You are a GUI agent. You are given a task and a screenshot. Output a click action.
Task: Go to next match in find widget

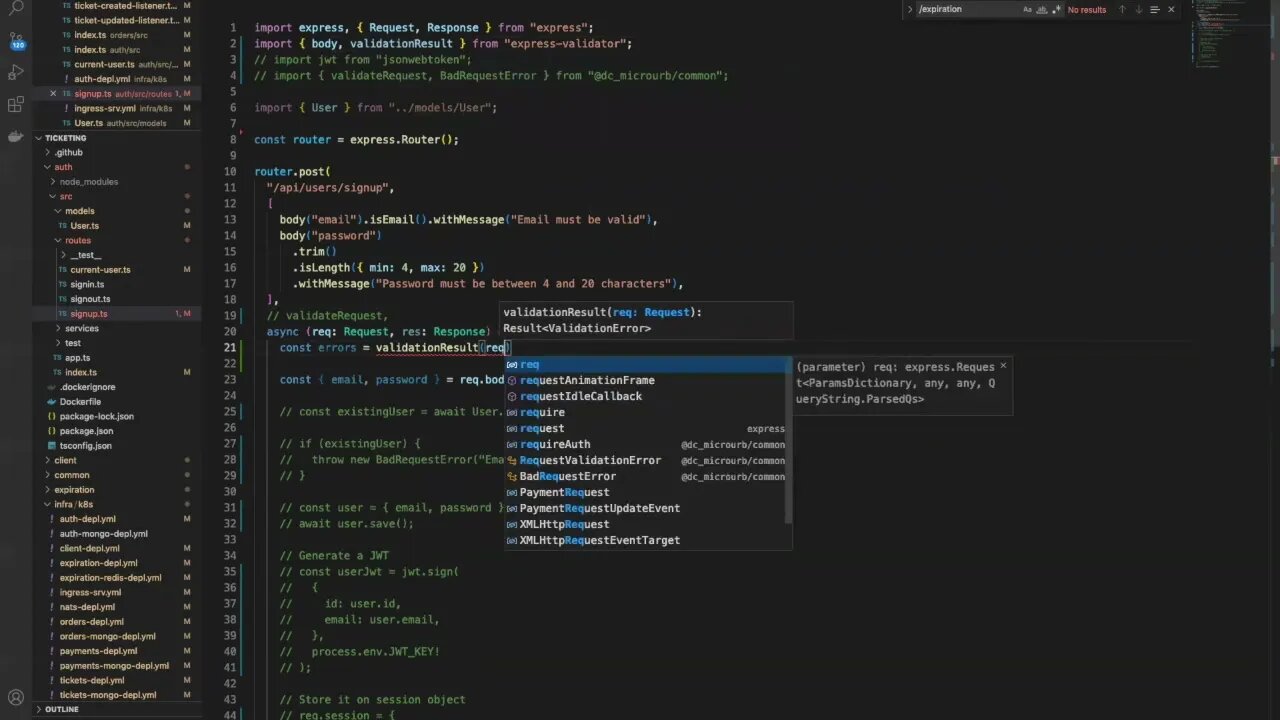(1138, 9)
